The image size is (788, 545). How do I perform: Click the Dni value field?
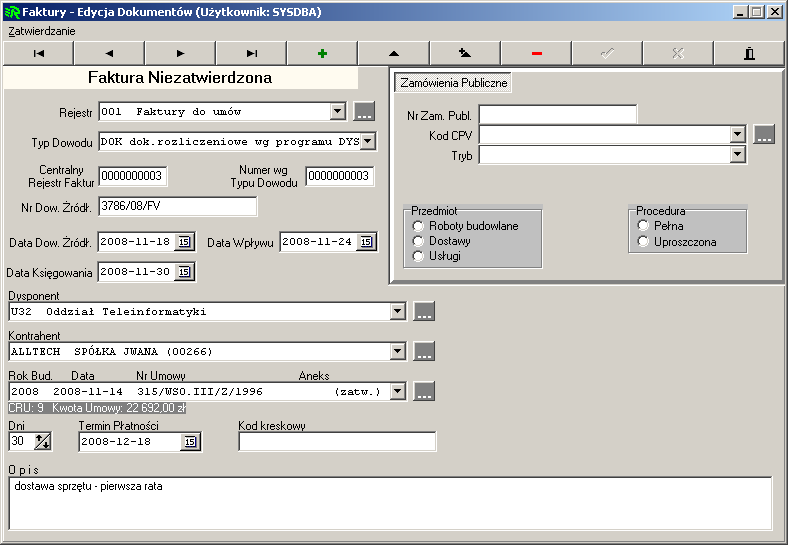tap(21, 441)
